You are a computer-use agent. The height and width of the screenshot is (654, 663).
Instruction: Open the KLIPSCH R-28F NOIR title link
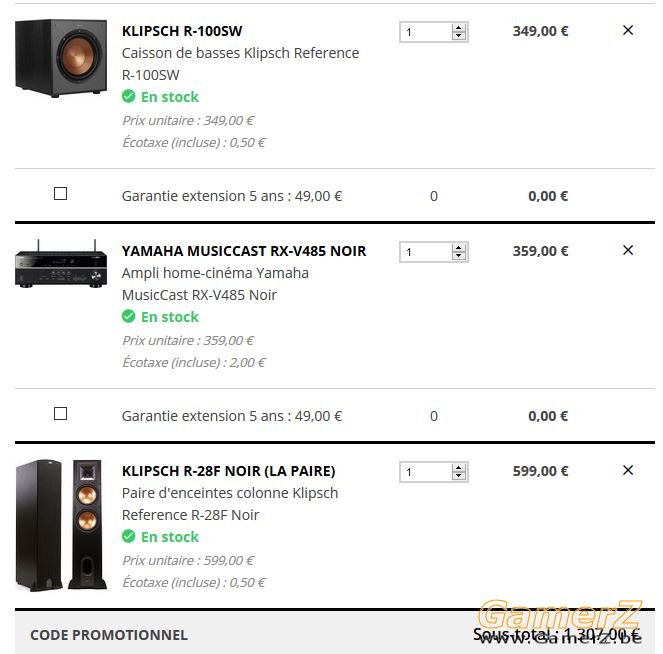pyautogui.click(x=228, y=471)
